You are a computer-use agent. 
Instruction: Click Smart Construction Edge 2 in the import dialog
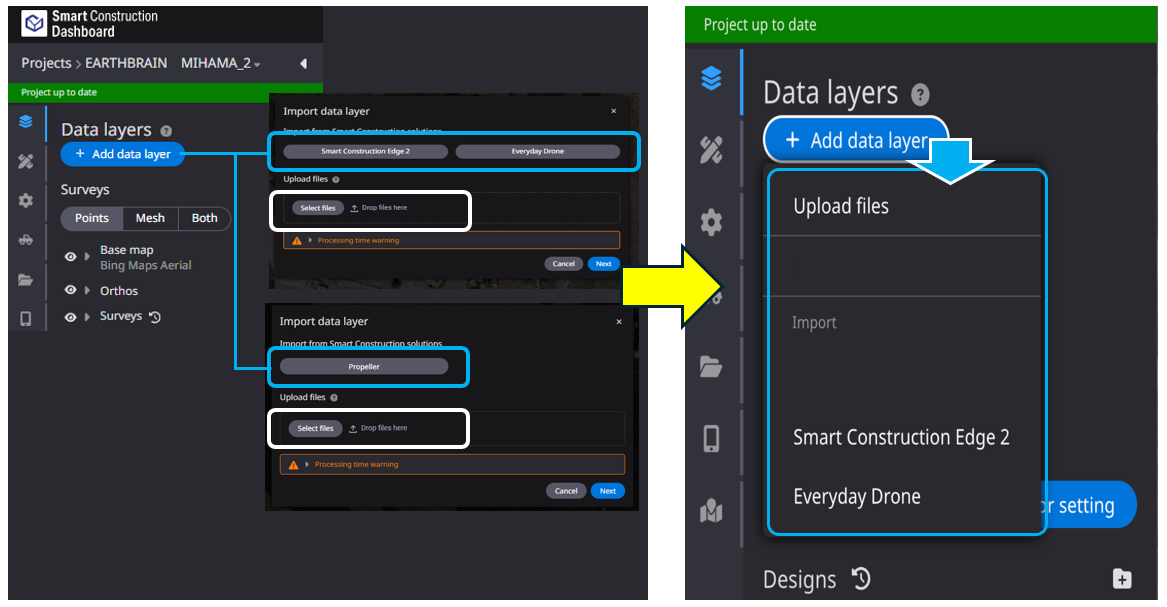click(365, 151)
